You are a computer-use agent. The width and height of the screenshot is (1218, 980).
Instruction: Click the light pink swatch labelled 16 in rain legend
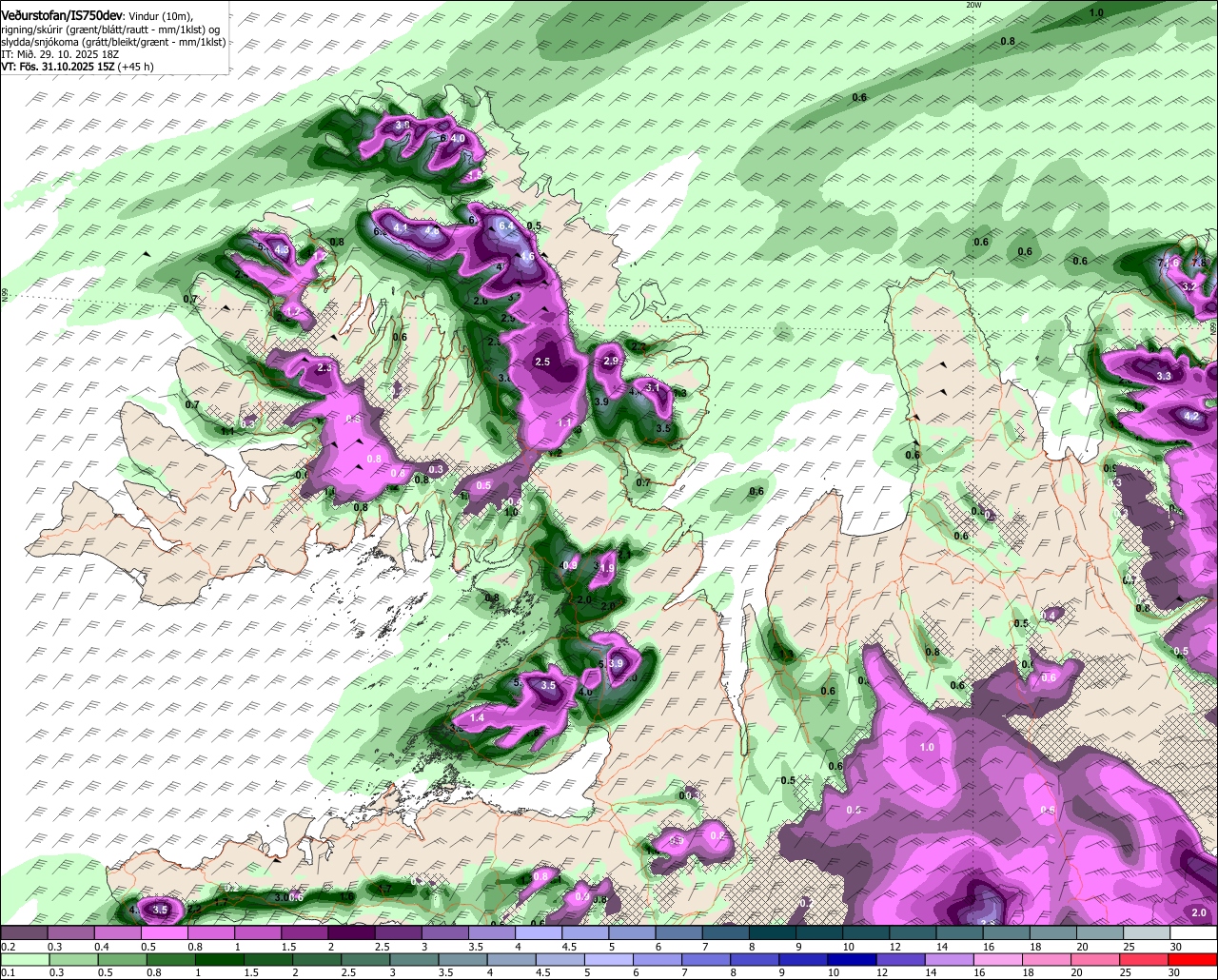click(x=999, y=959)
